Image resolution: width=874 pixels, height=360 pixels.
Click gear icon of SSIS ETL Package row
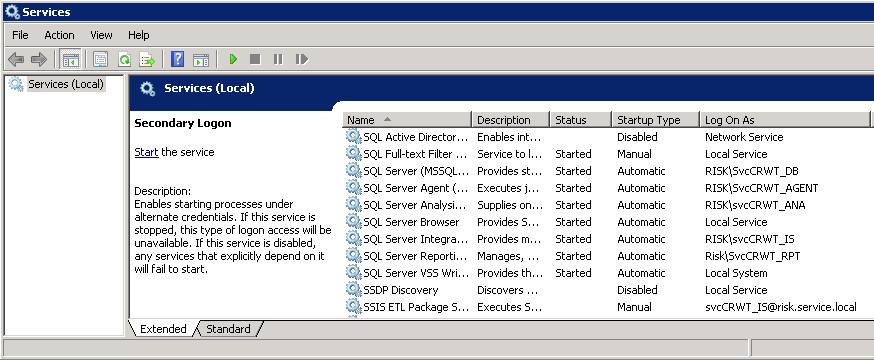tap(353, 307)
